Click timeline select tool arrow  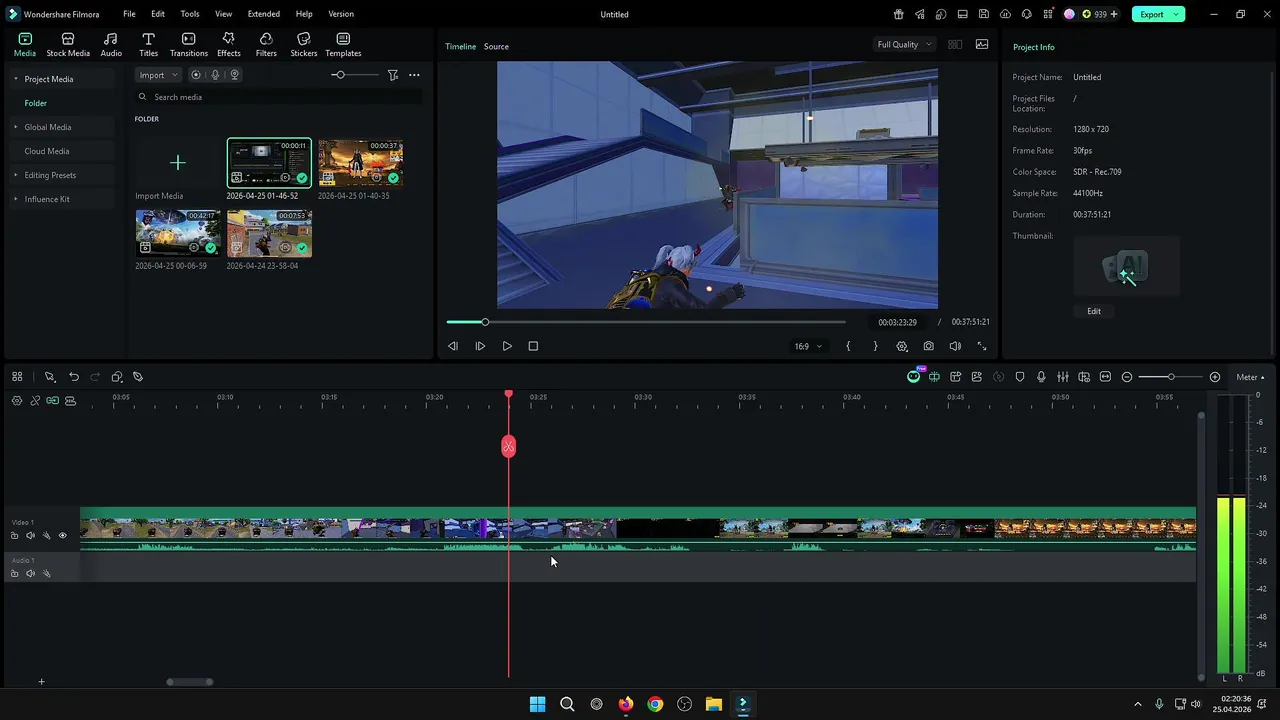(x=49, y=377)
